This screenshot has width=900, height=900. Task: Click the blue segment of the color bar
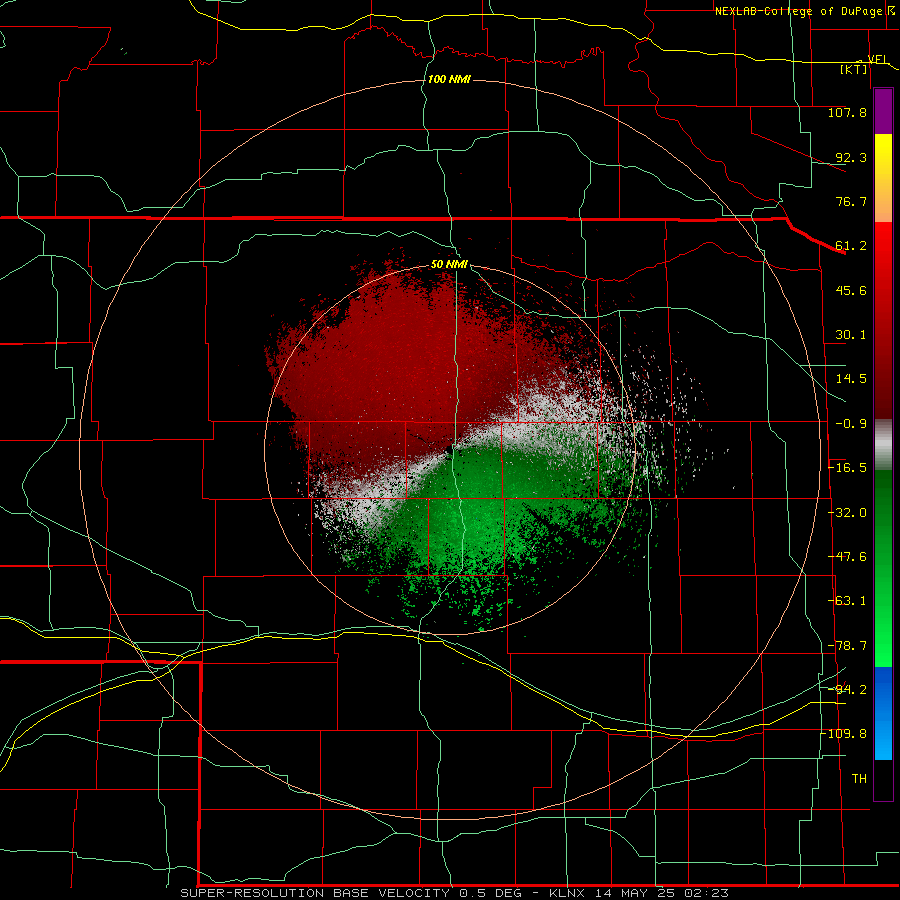(x=883, y=713)
